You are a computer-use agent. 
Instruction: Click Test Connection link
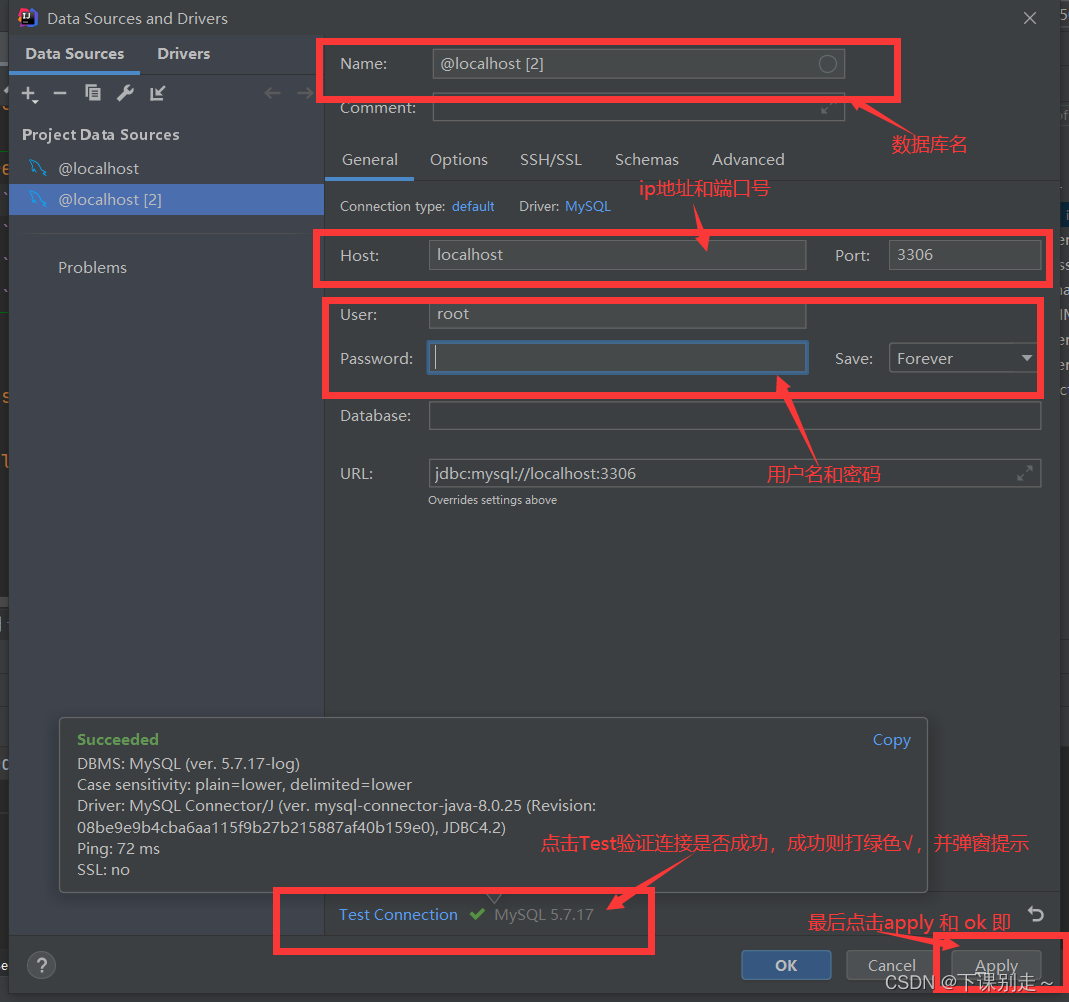coord(398,915)
